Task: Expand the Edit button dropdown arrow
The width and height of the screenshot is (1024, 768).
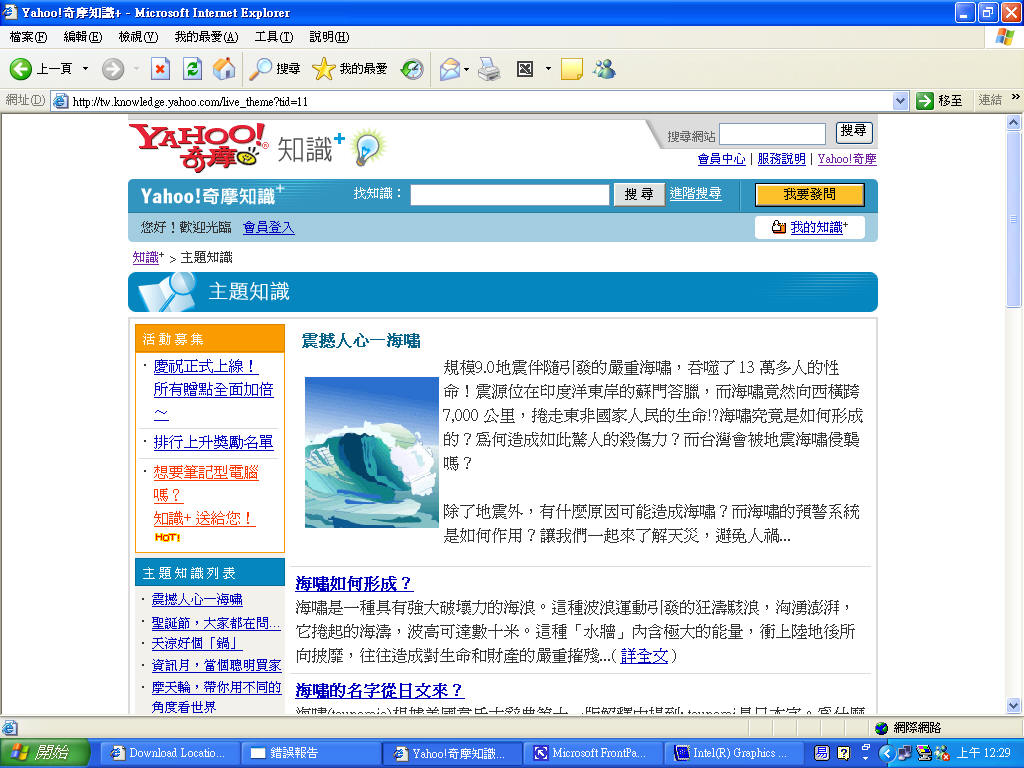Action: [x=548, y=69]
